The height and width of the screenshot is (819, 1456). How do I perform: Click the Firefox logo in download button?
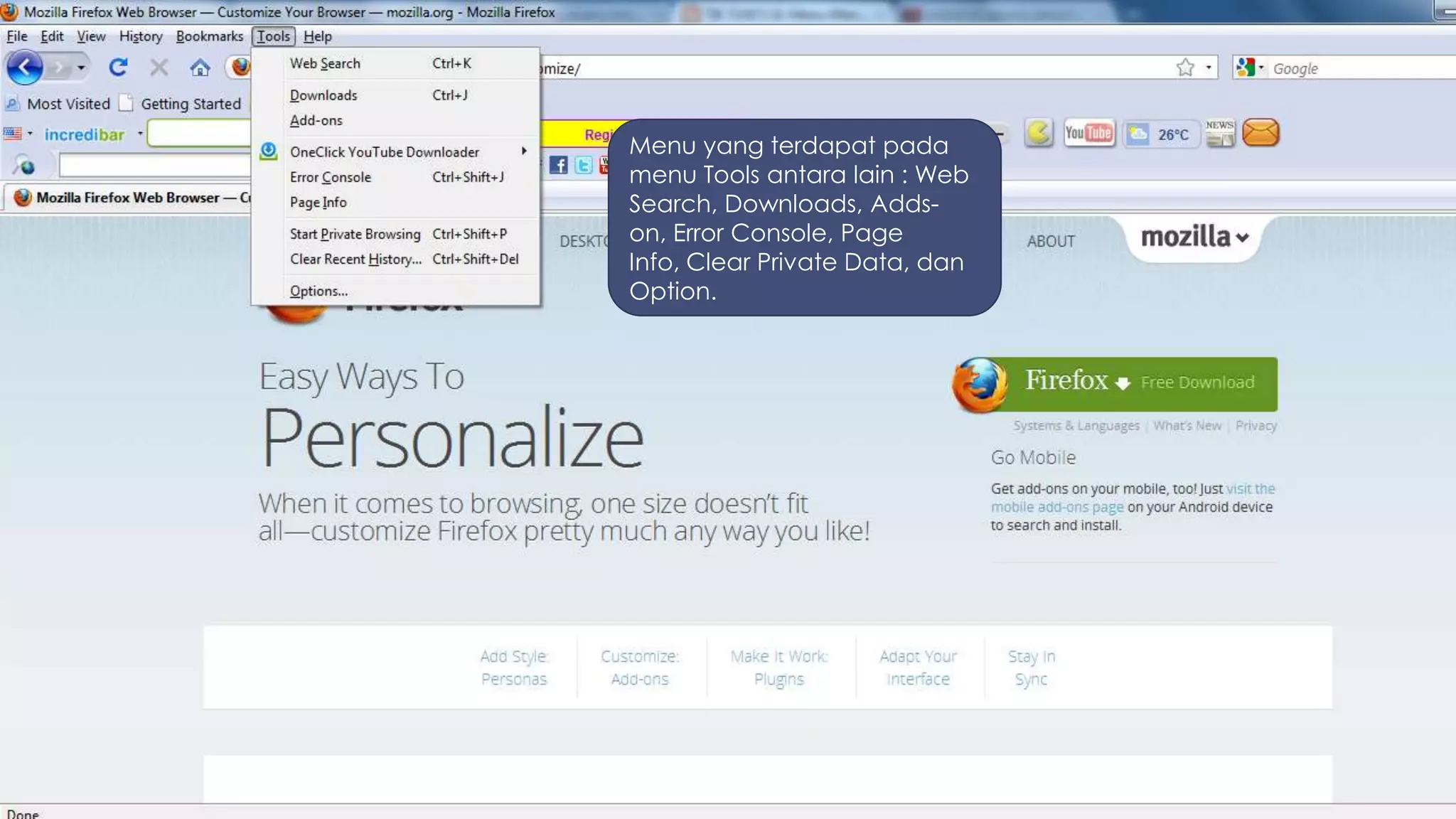pyautogui.click(x=980, y=385)
